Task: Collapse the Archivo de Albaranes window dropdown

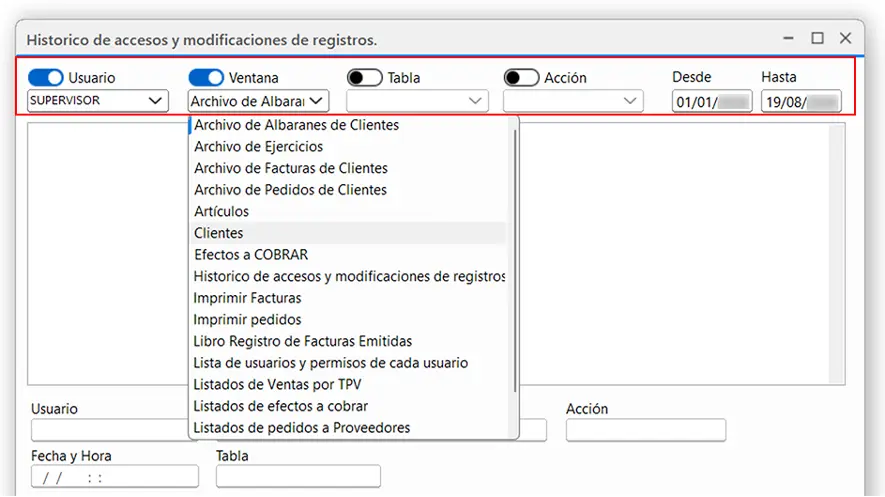Action: [x=259, y=101]
